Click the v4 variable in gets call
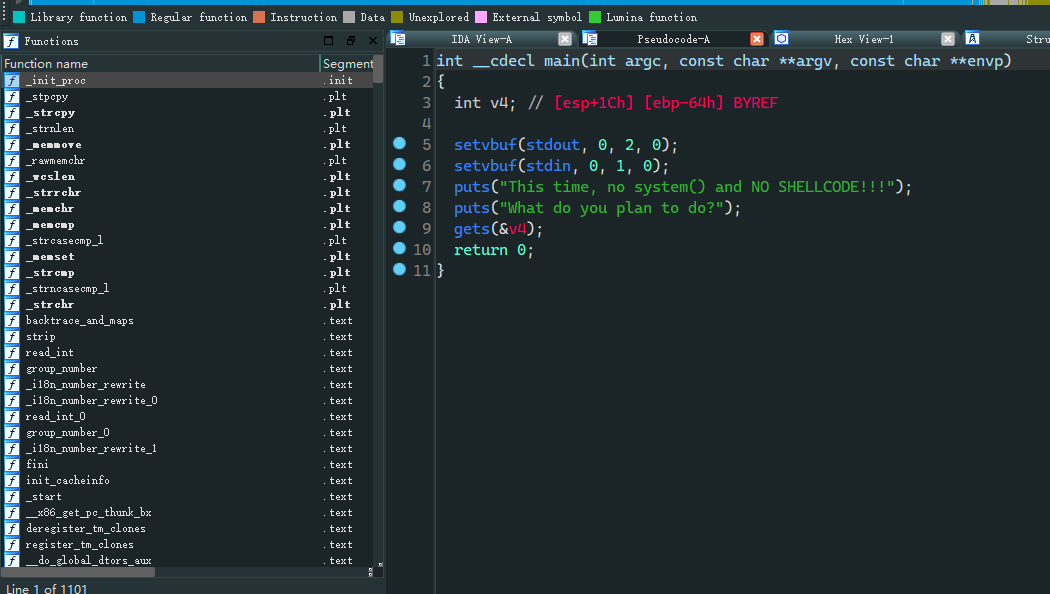 click(x=517, y=229)
